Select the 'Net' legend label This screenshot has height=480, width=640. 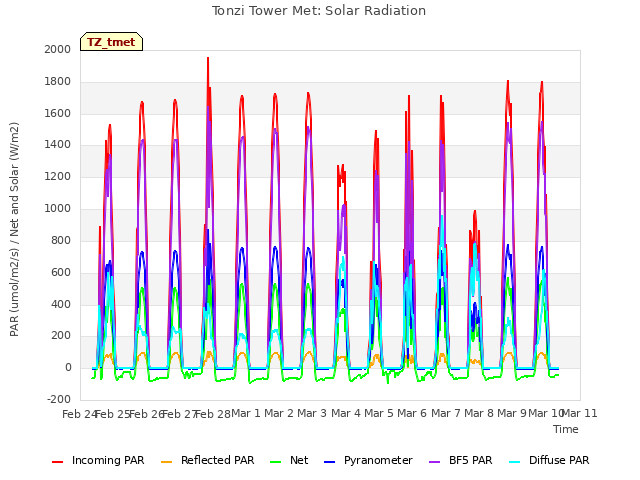tap(299, 460)
